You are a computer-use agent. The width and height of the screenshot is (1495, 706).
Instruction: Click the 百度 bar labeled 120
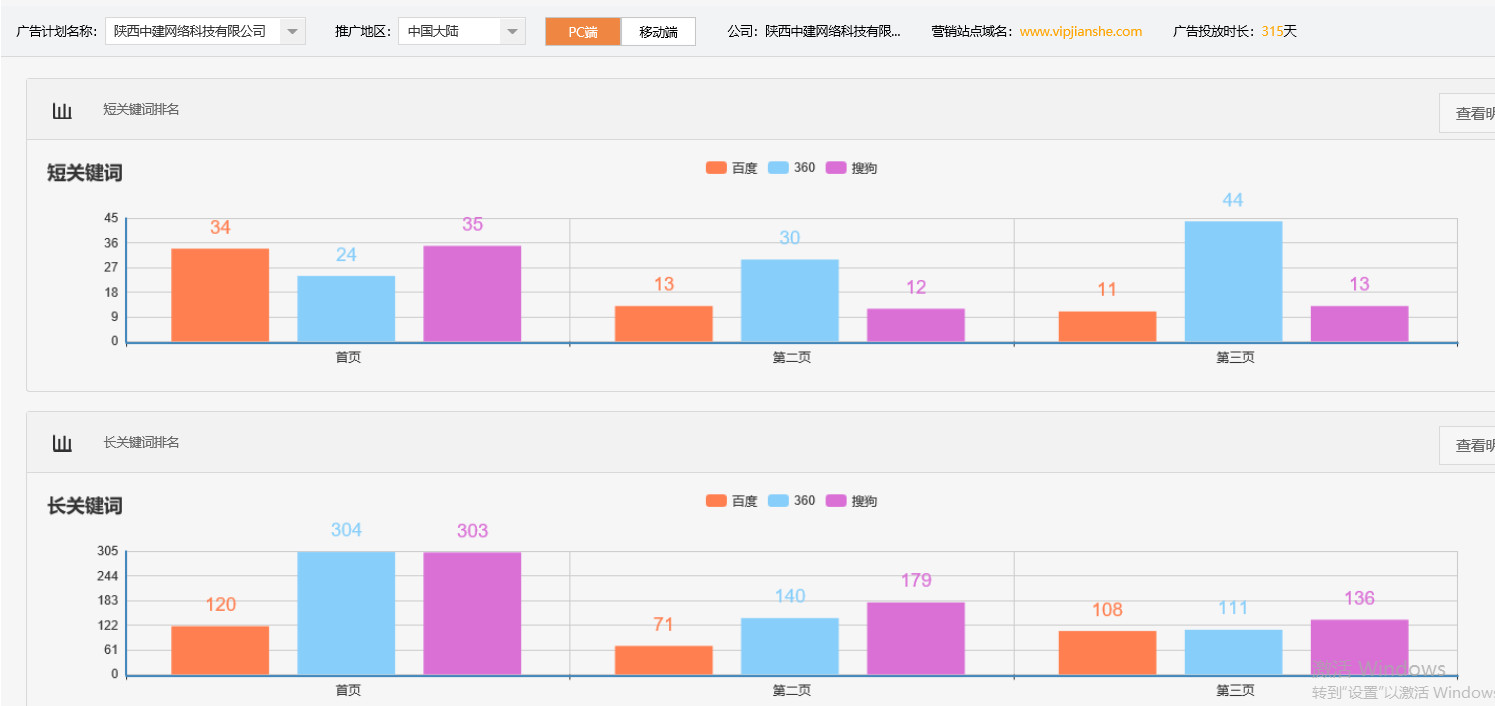pyautogui.click(x=220, y=650)
